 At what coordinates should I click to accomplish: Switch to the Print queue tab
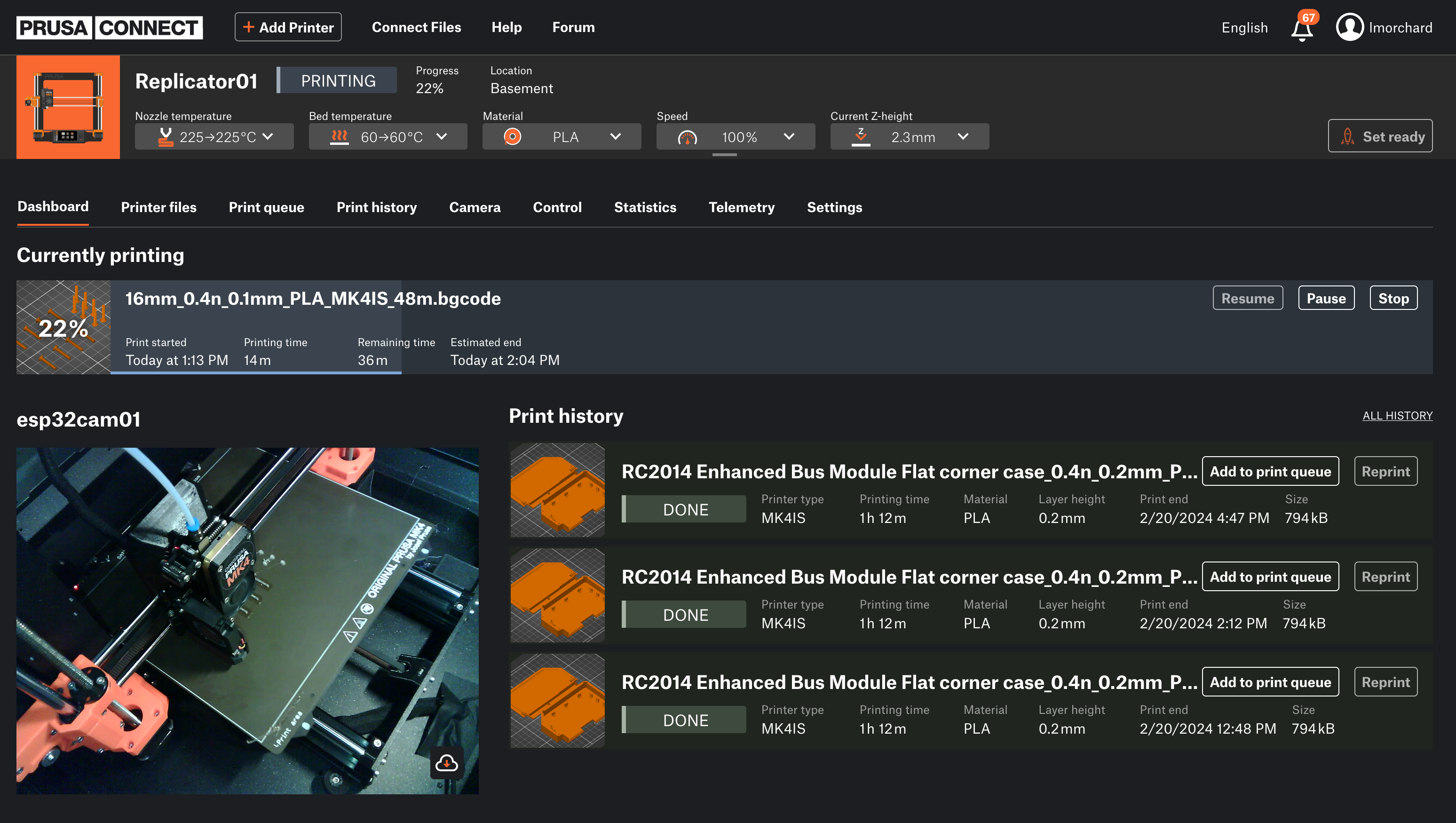pyautogui.click(x=266, y=207)
